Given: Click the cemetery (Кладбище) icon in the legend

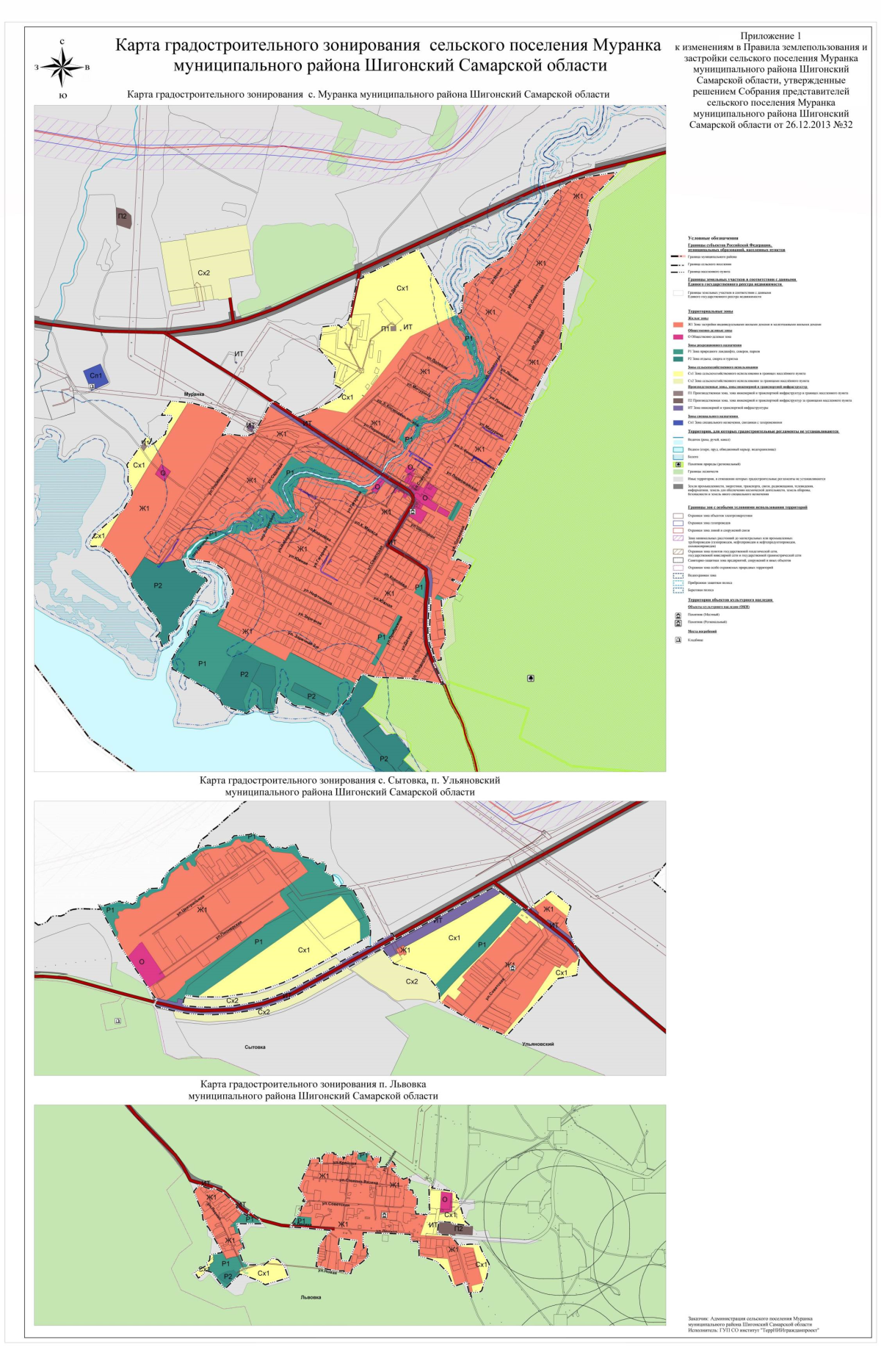Looking at the screenshot, I should pos(678,640).
